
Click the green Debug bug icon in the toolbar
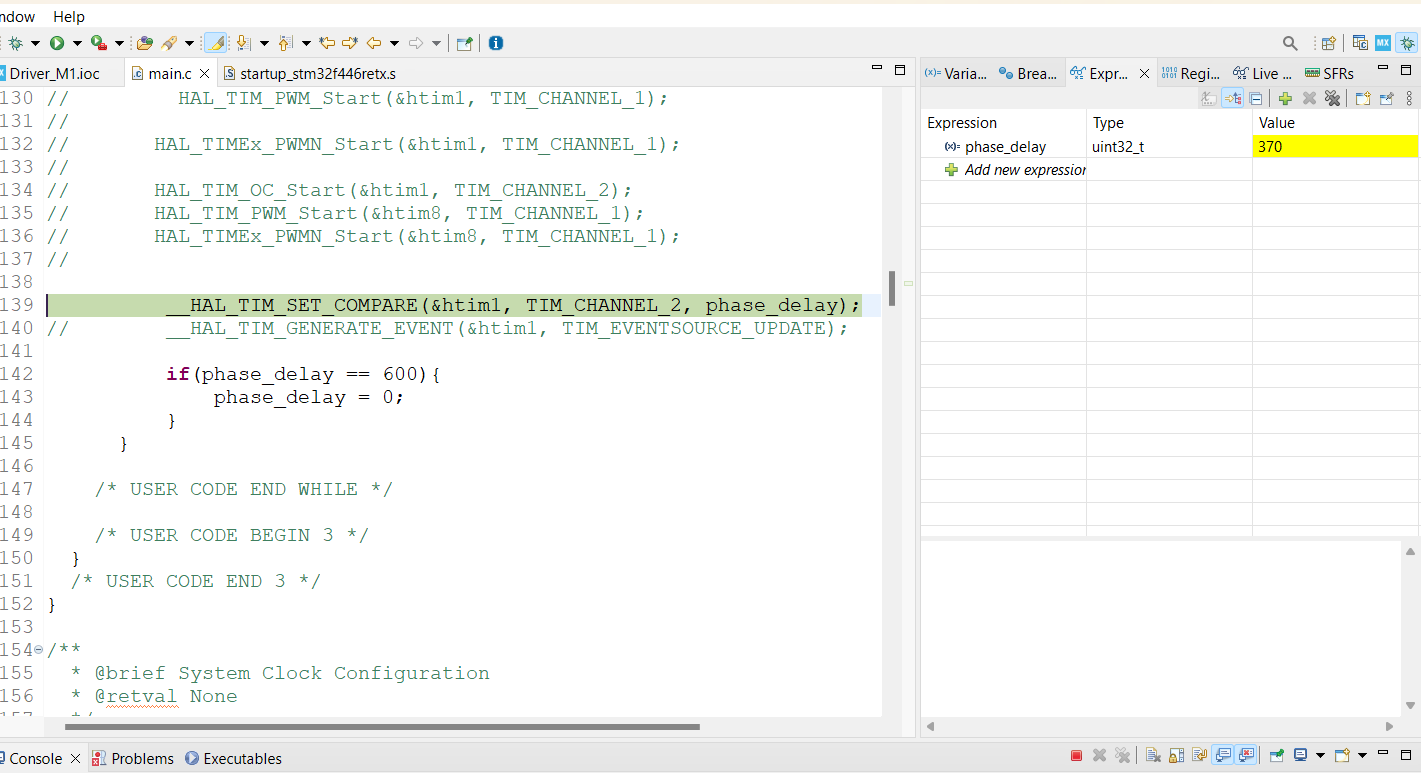click(16, 43)
